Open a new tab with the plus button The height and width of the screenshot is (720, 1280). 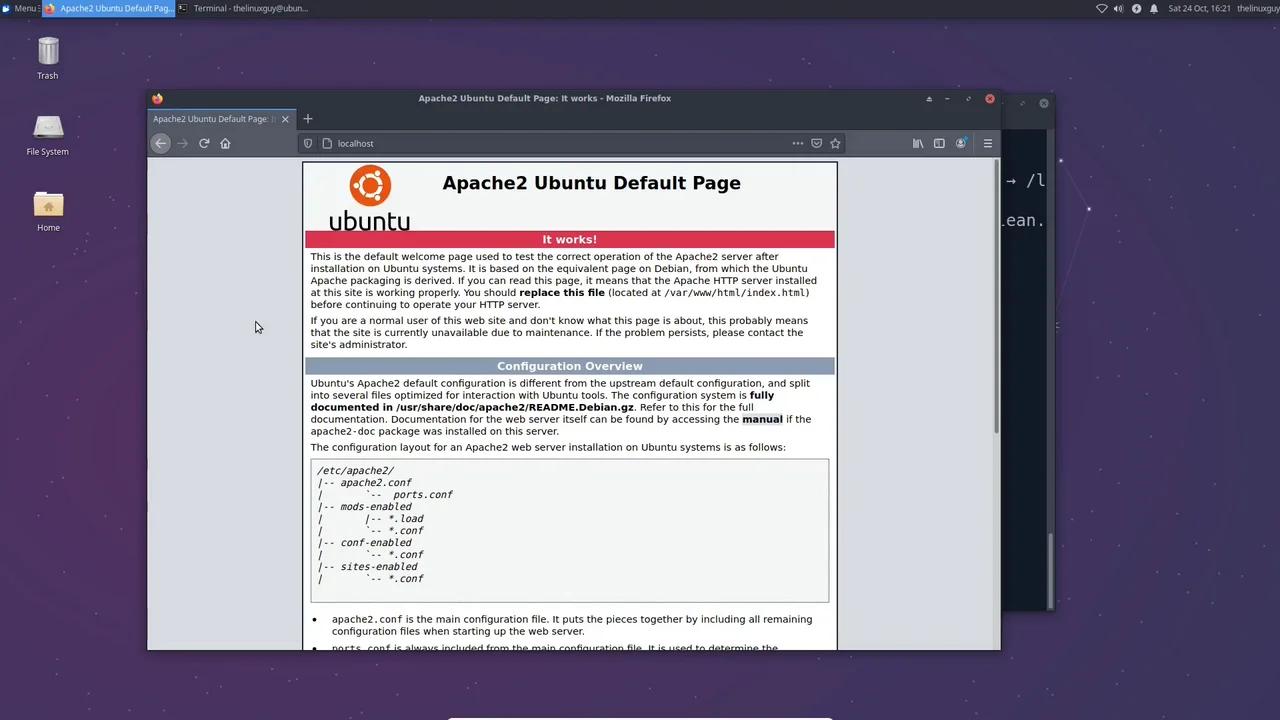coord(307,119)
